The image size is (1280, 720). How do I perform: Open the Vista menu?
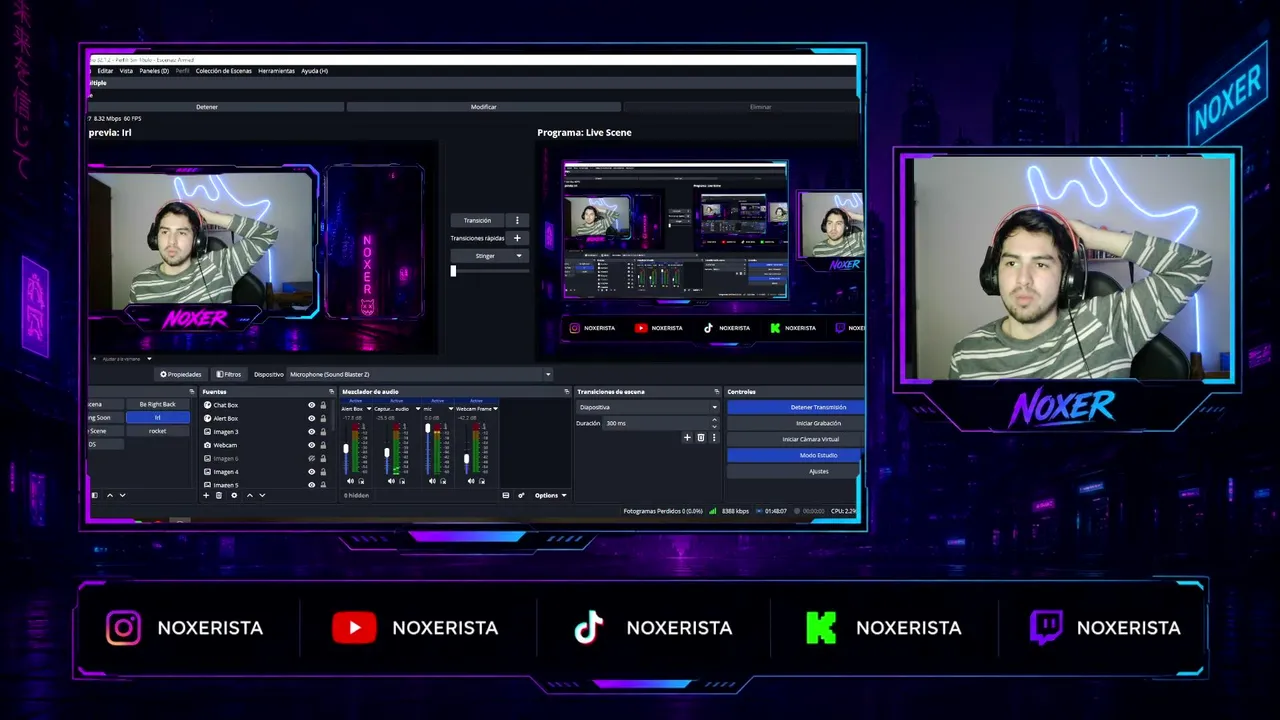[x=126, y=71]
